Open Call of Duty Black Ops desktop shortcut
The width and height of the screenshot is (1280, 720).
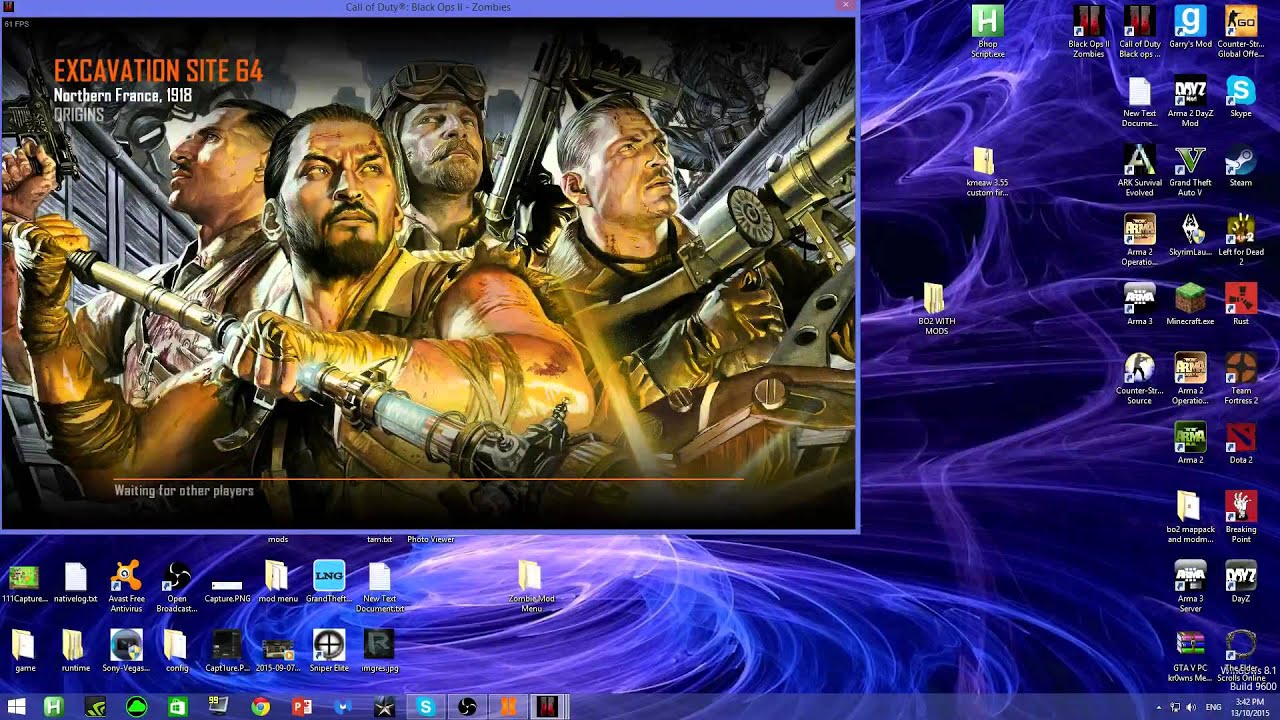1140,32
